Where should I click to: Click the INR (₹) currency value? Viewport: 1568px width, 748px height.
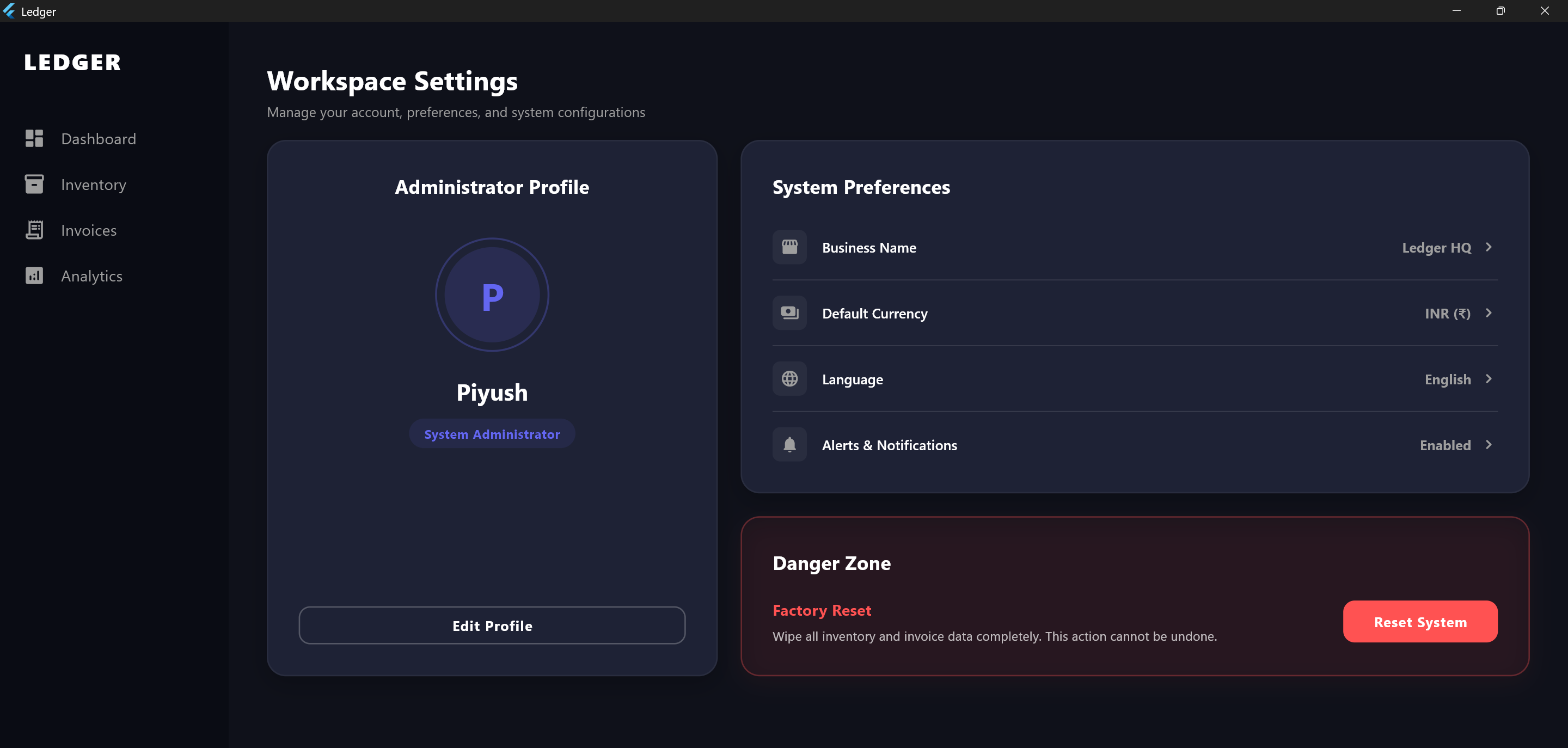pyautogui.click(x=1448, y=314)
